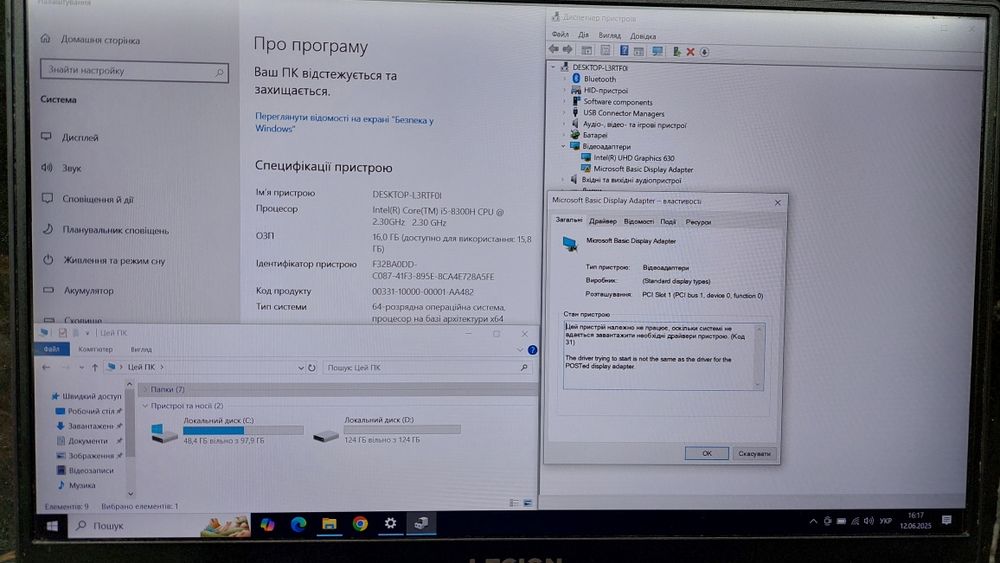Viewport: 1000px width, 563px height.
Task: Show hidden system tray icons chevron
Action: (813, 522)
